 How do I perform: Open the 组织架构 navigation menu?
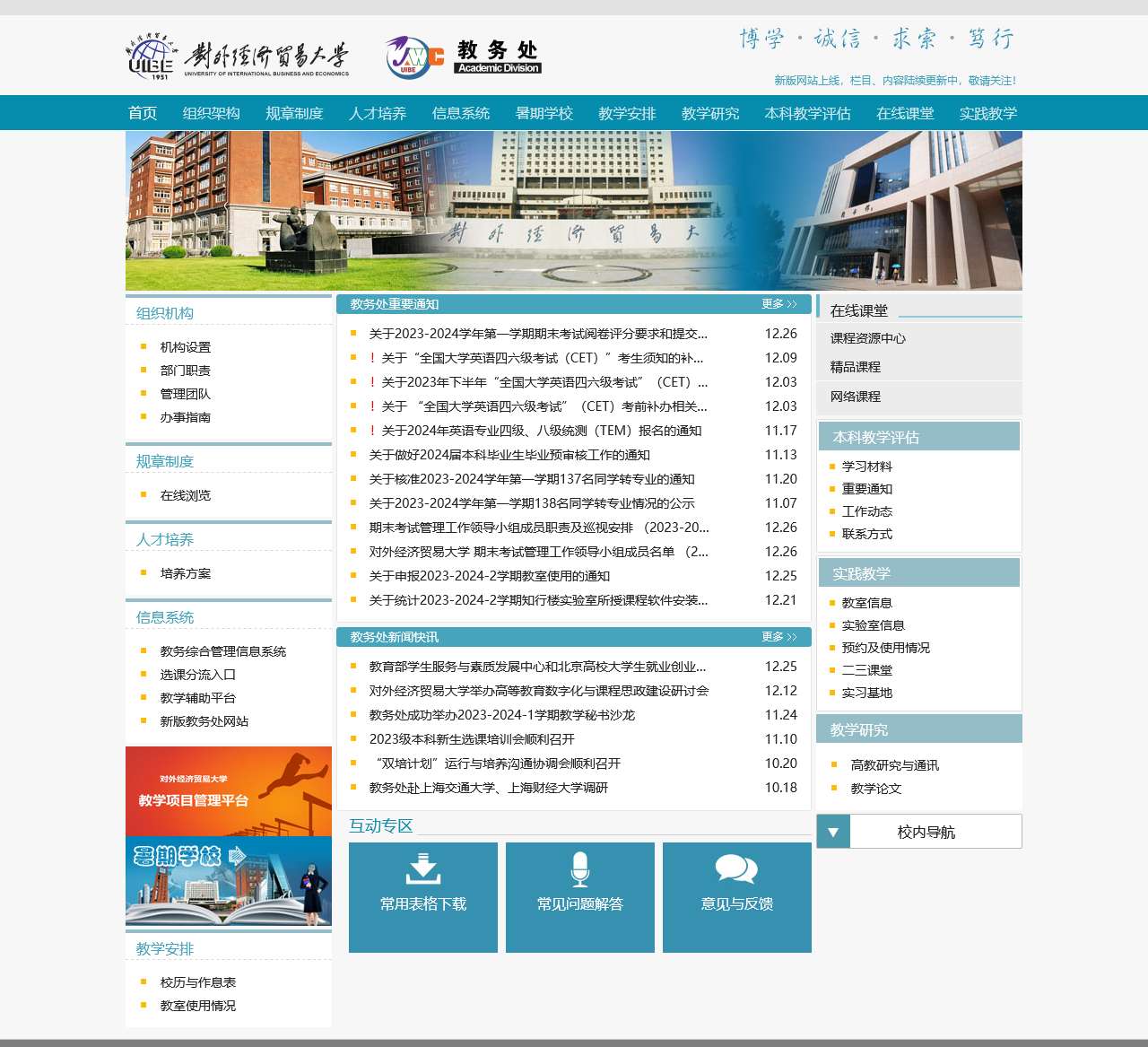point(212,113)
